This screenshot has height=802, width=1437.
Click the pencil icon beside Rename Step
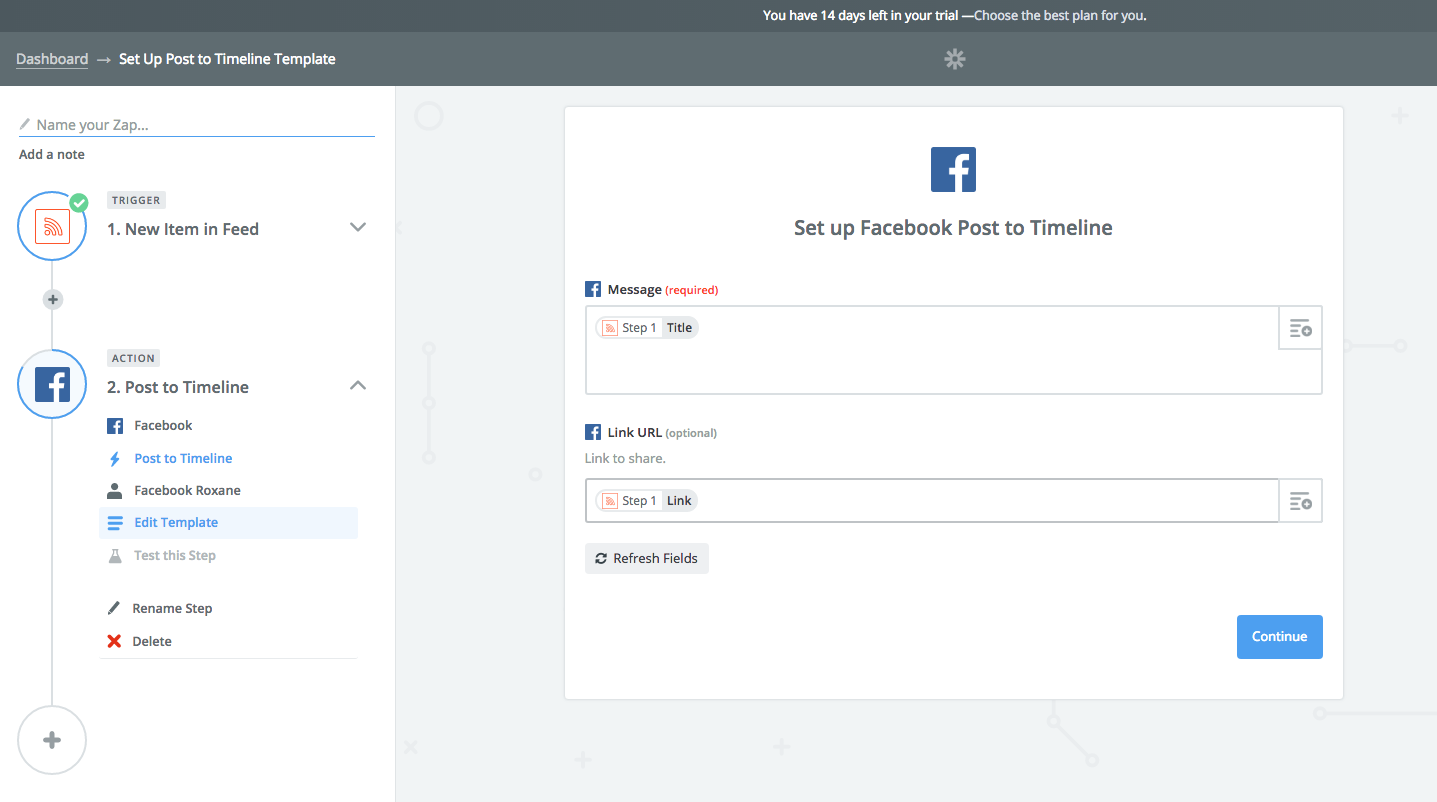coord(114,608)
